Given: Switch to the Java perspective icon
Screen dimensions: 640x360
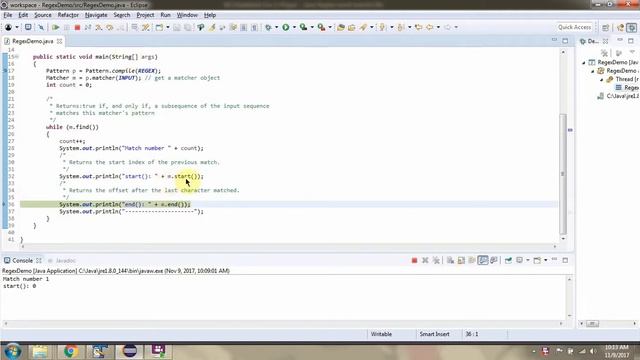Looking at the screenshot, I should coord(620,27).
